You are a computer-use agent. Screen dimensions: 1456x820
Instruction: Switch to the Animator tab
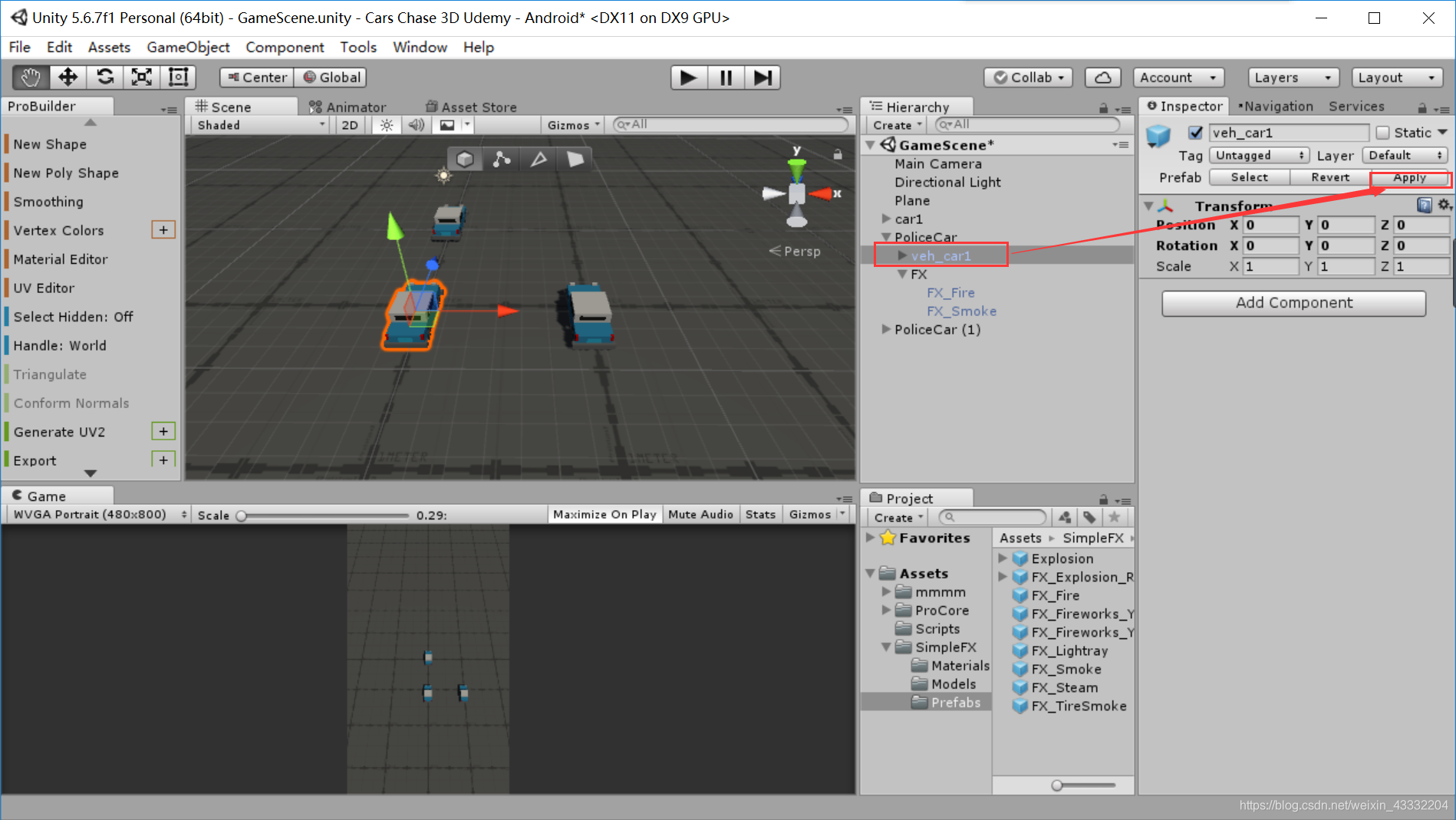[348, 107]
